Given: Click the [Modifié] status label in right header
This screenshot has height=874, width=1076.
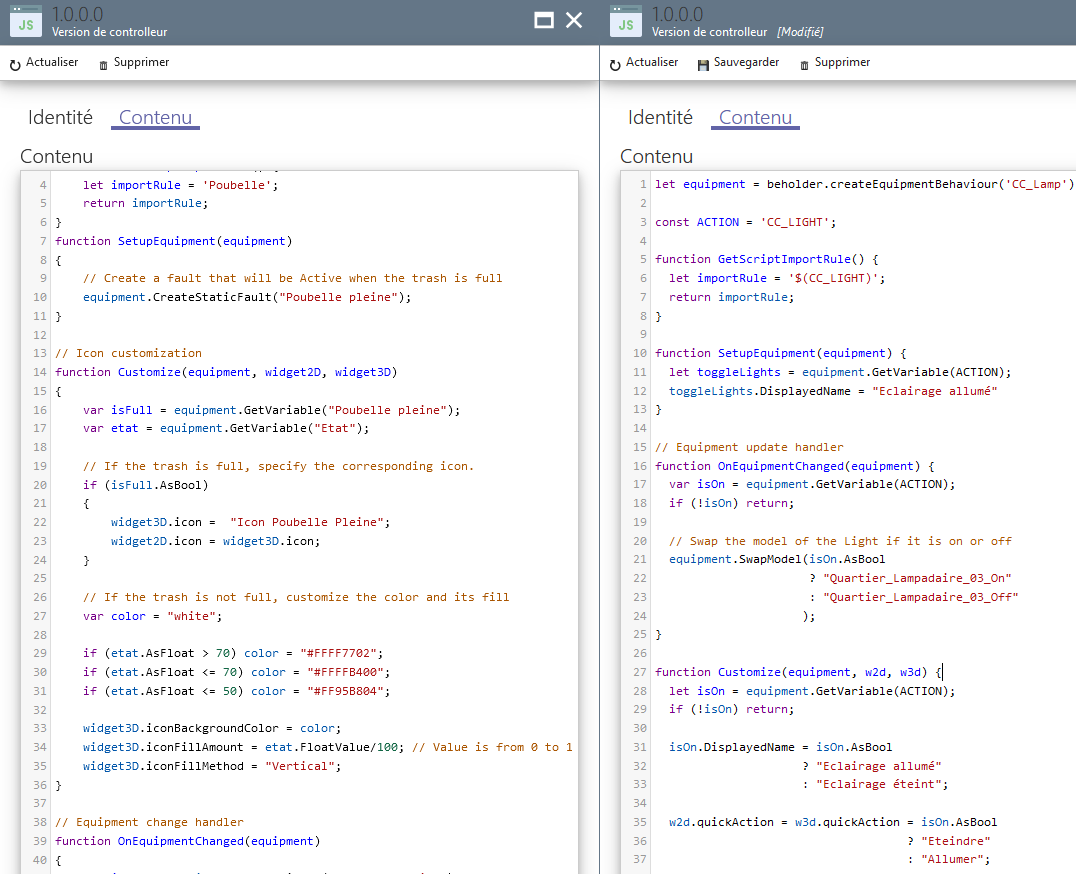Looking at the screenshot, I should (800, 32).
